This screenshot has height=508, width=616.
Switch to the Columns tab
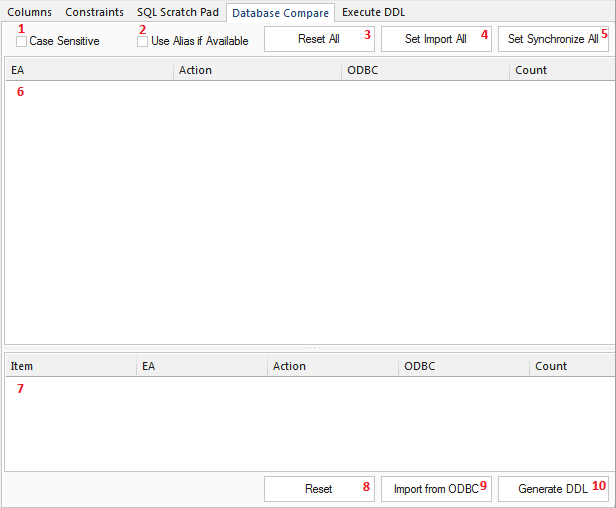(x=29, y=12)
